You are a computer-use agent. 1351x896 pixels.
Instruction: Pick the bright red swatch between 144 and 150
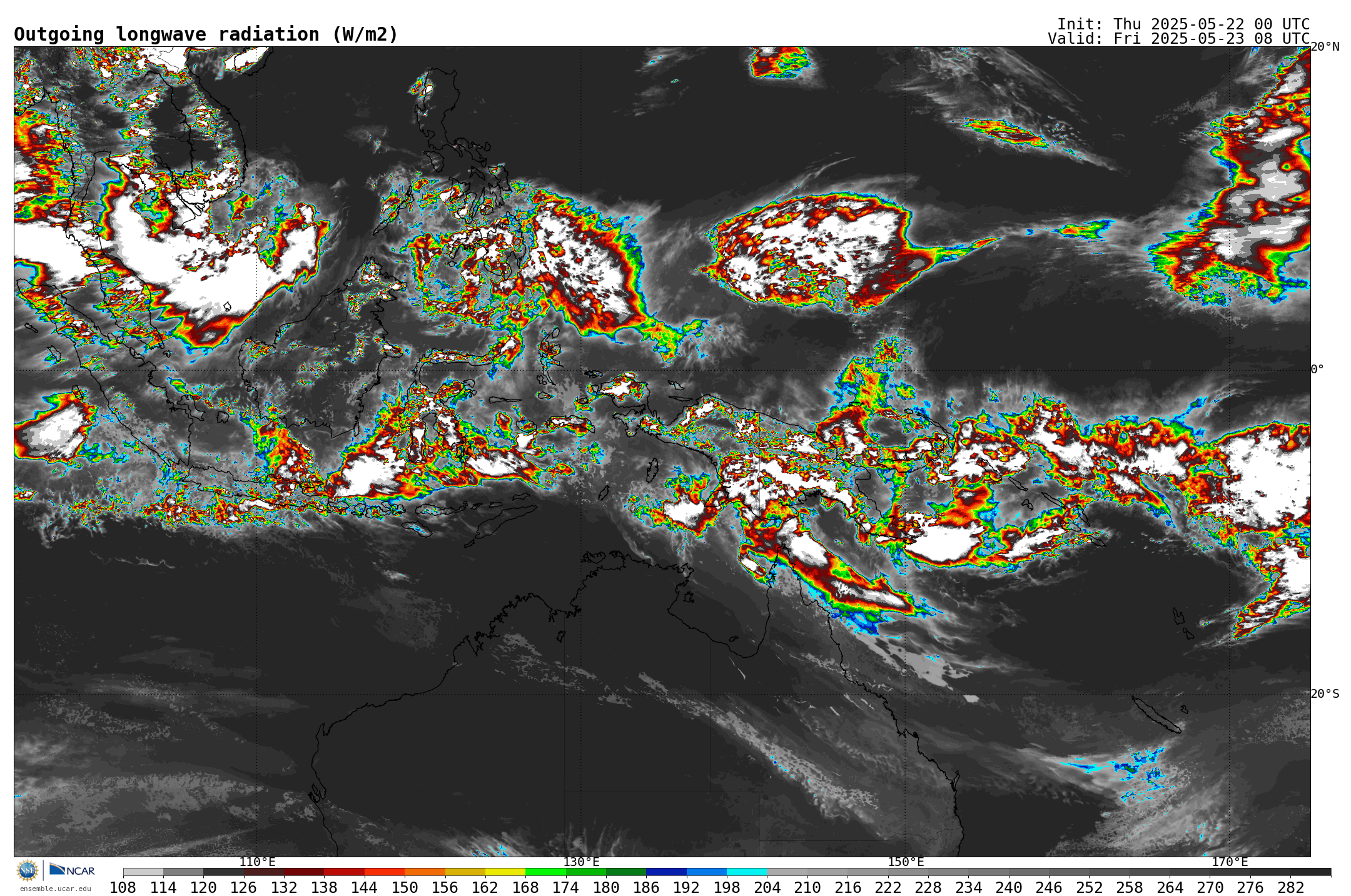pos(385,872)
